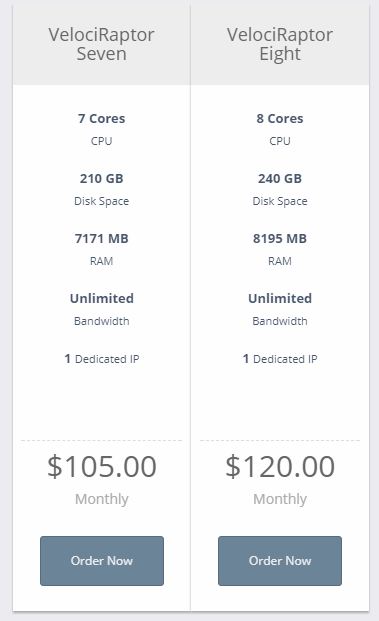Click the 7171 MB RAM value
The width and height of the screenshot is (379, 621).
pyautogui.click(x=102, y=238)
